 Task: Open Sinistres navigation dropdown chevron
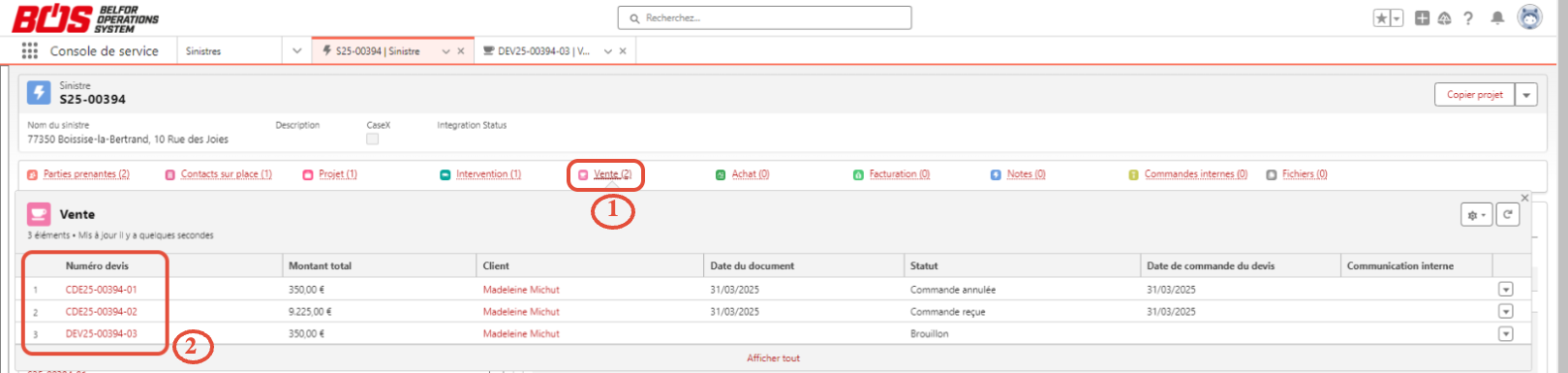point(296,51)
